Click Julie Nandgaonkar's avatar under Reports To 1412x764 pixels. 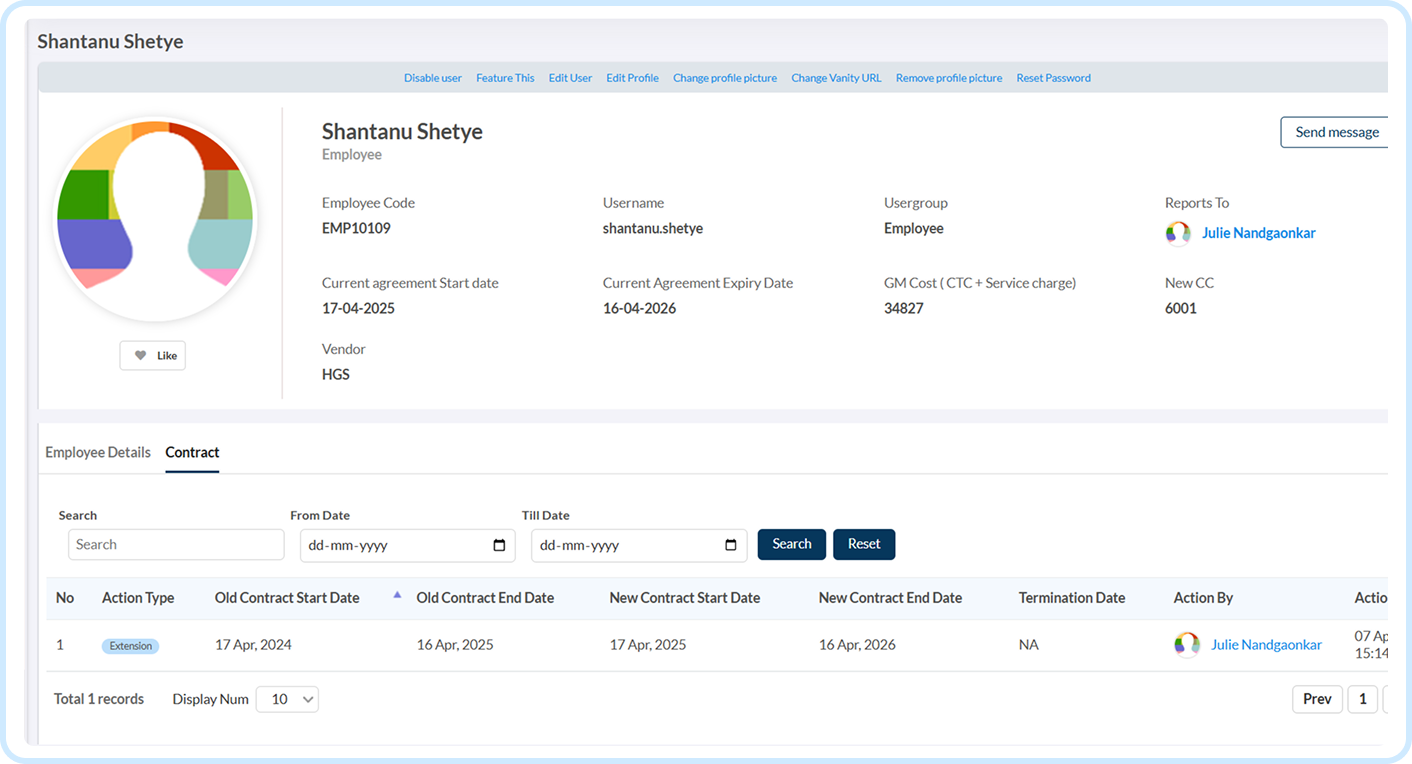[1178, 233]
